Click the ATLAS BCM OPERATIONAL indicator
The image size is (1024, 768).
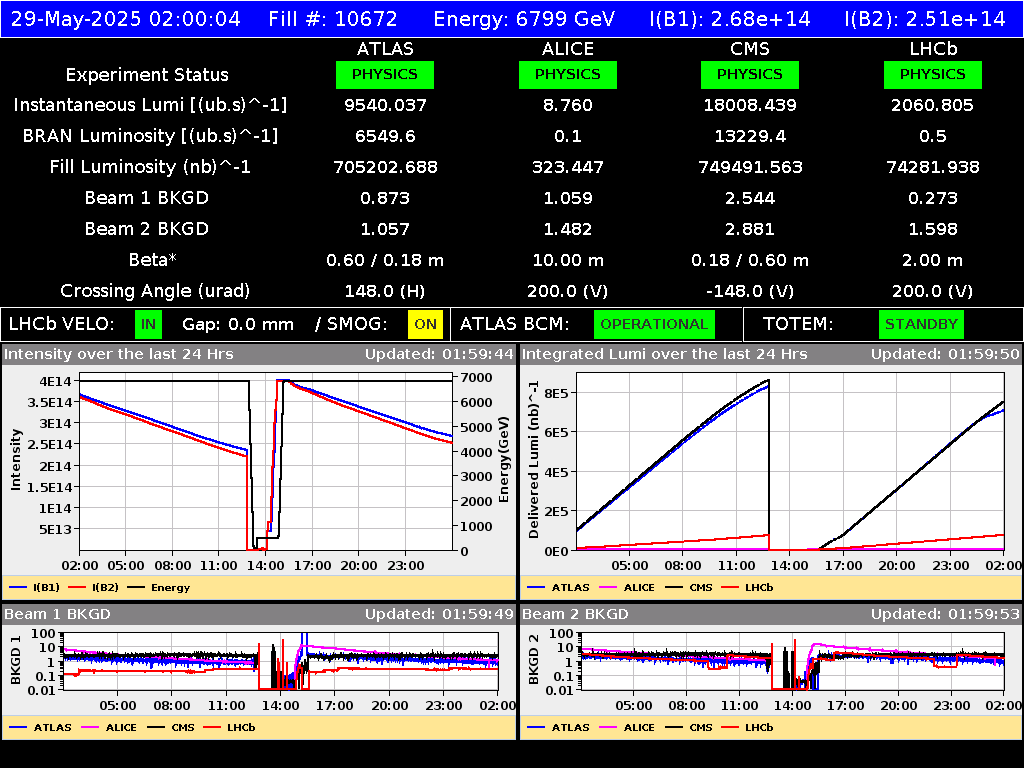point(654,325)
